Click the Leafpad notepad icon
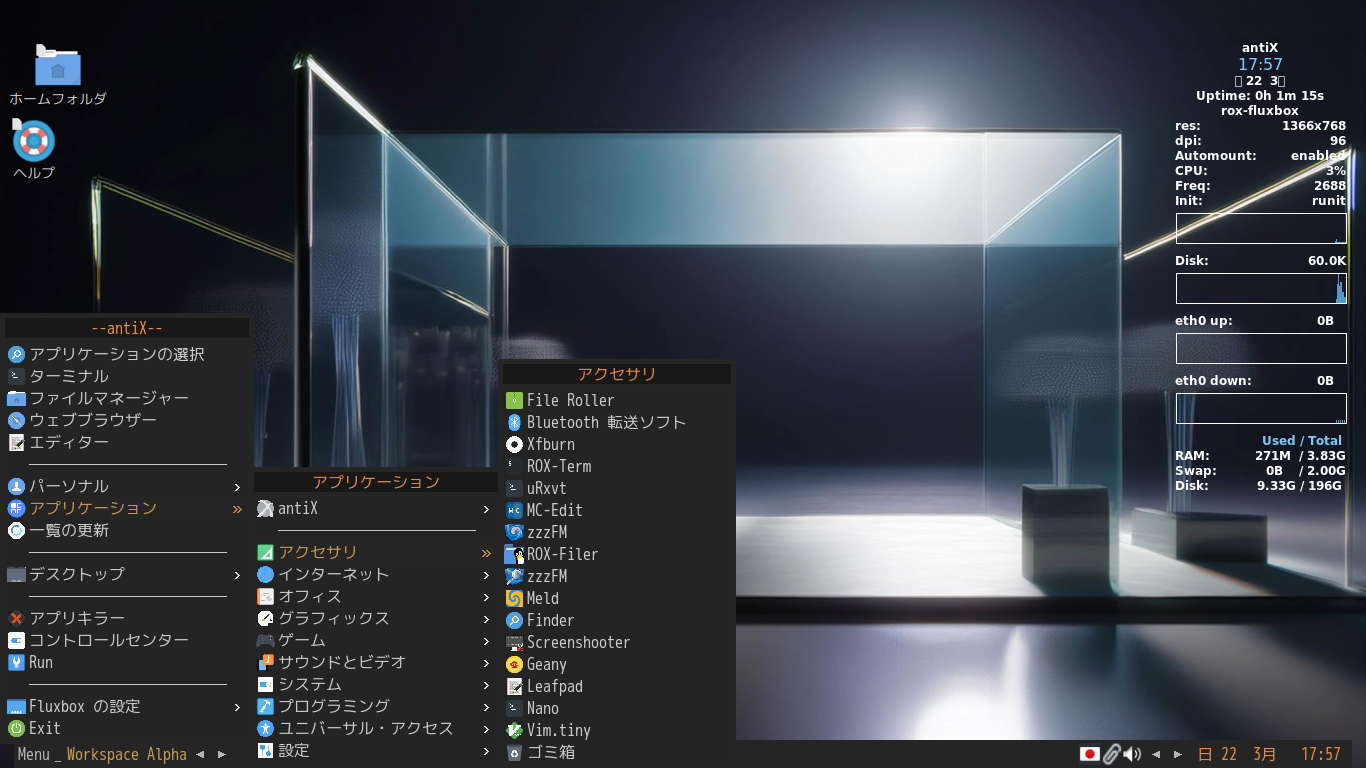Screen dimensions: 1366x768 515,686
